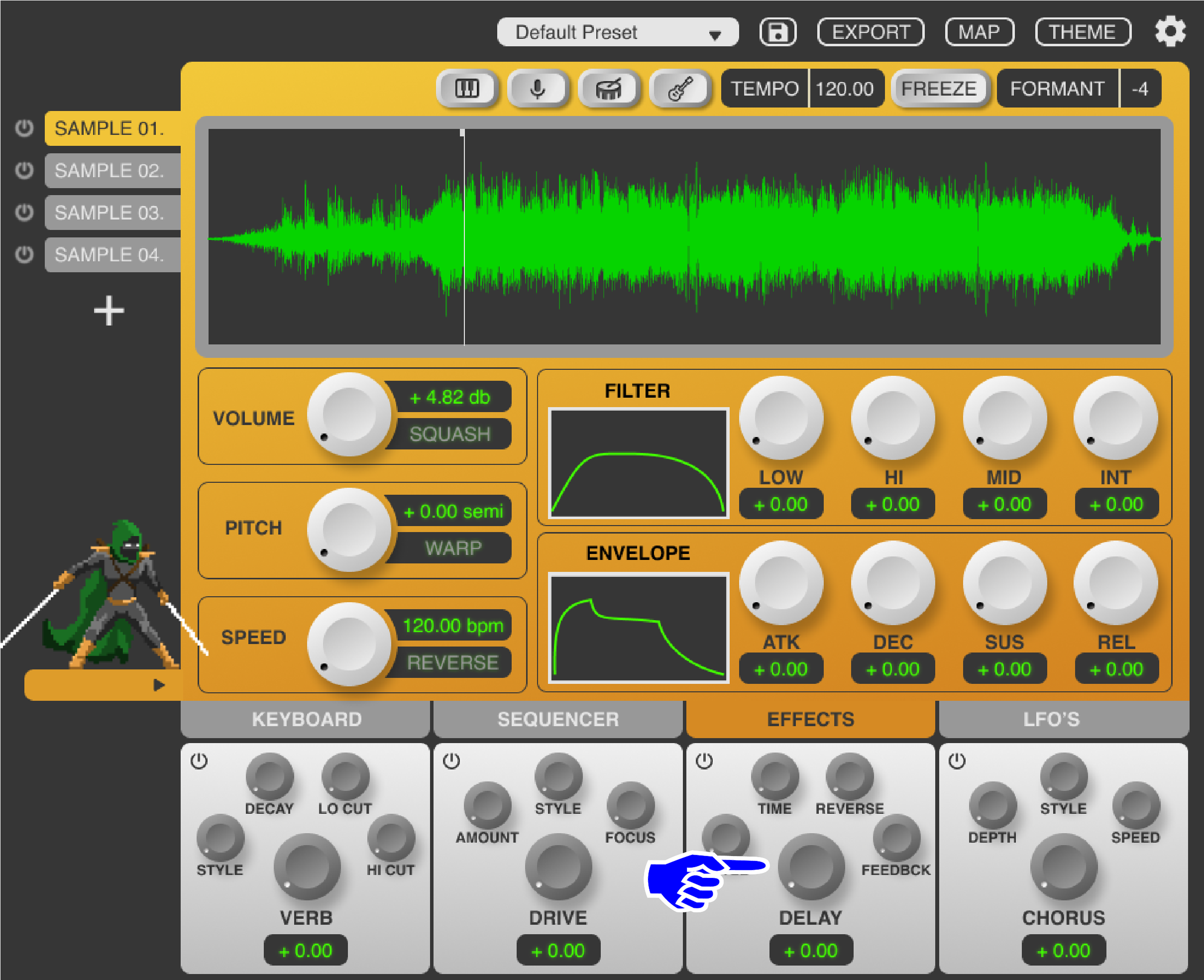Click the envelope SUS knob
This screenshot has width=1204, height=980.
coord(1005,583)
